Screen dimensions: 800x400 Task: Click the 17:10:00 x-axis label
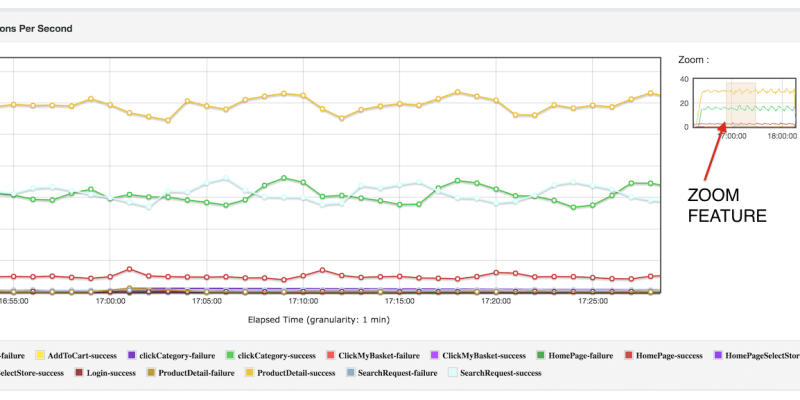[x=304, y=301]
